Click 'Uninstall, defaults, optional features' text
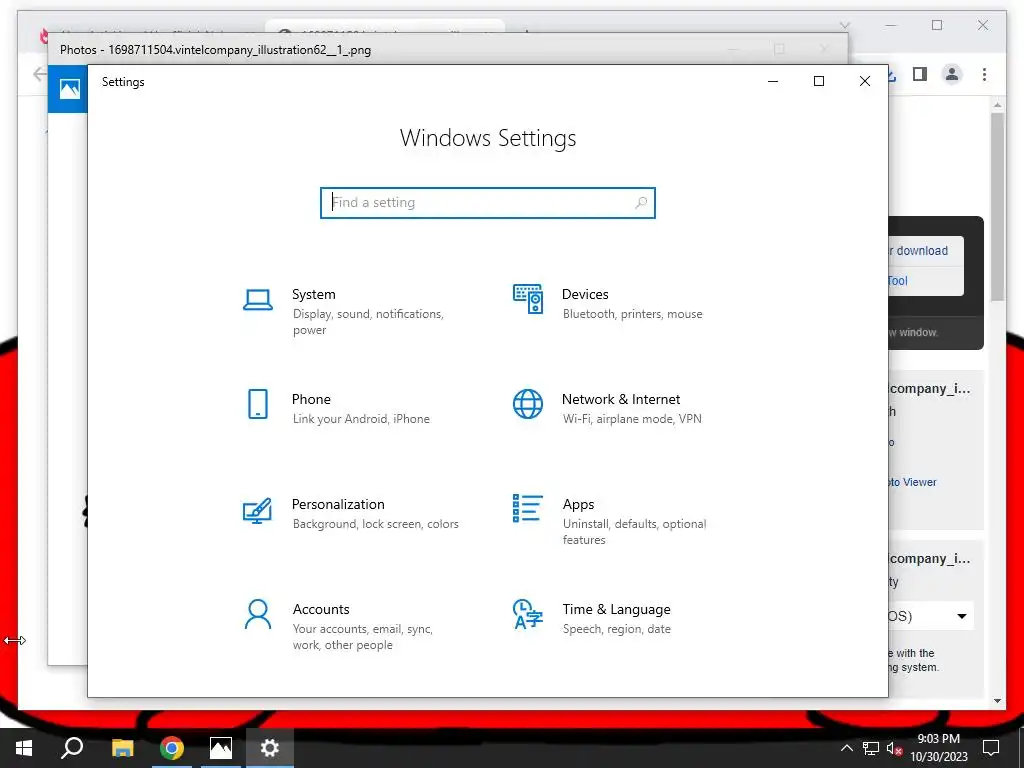Viewport: 1024px width, 768px height. pos(634,532)
